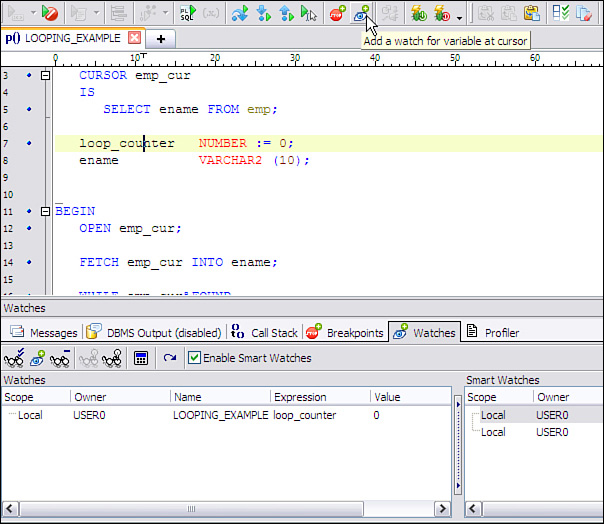Click the Run to Cursor icon
Viewport: 604px width, 524px height.
click(x=309, y=13)
